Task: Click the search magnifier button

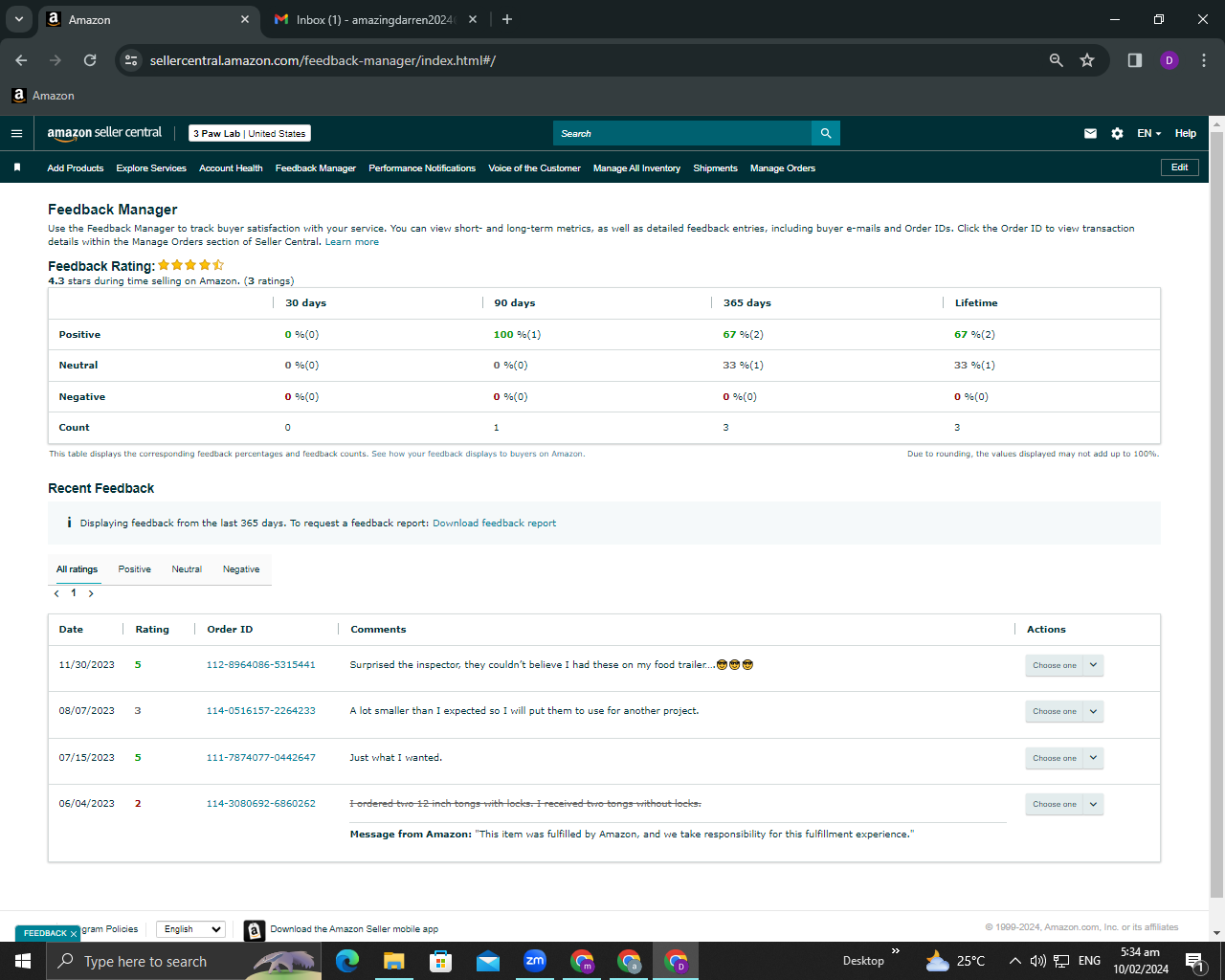Action: pyautogui.click(x=826, y=133)
